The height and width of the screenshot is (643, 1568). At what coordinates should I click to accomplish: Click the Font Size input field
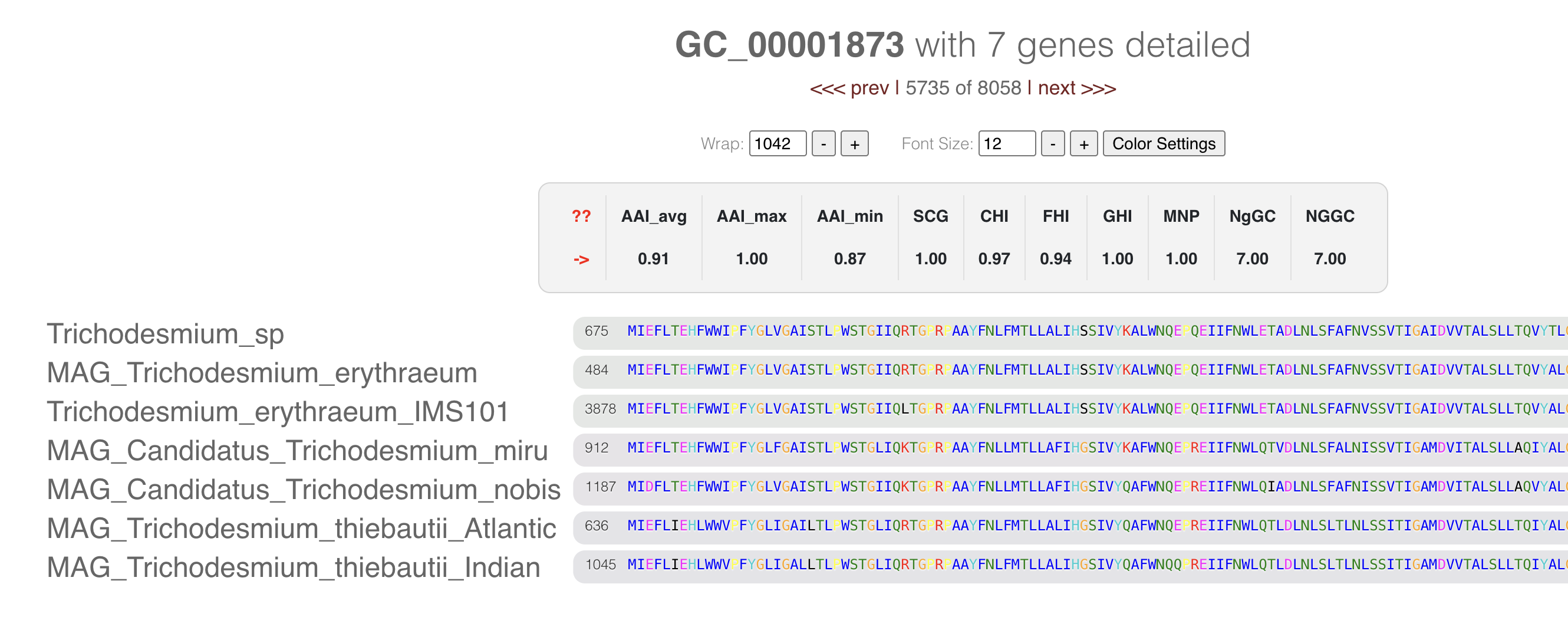pos(1006,144)
